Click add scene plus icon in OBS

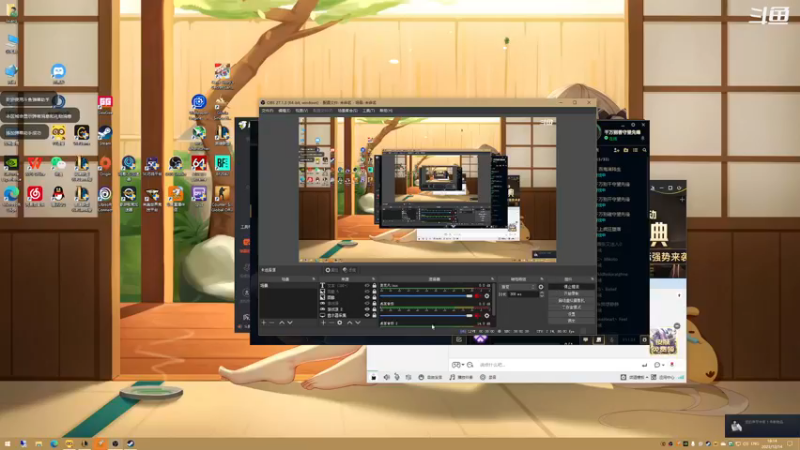point(263,323)
